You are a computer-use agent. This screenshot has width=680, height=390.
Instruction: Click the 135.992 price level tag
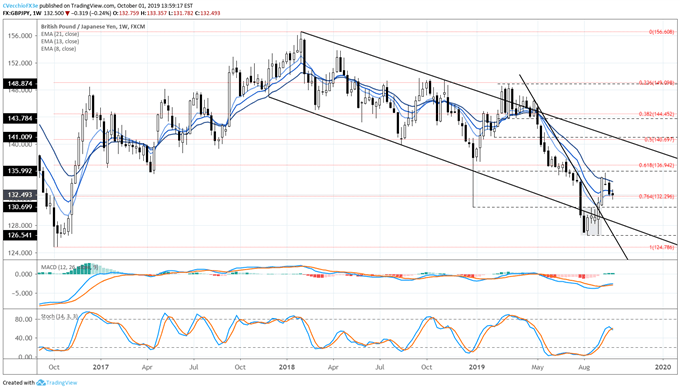click(20, 171)
